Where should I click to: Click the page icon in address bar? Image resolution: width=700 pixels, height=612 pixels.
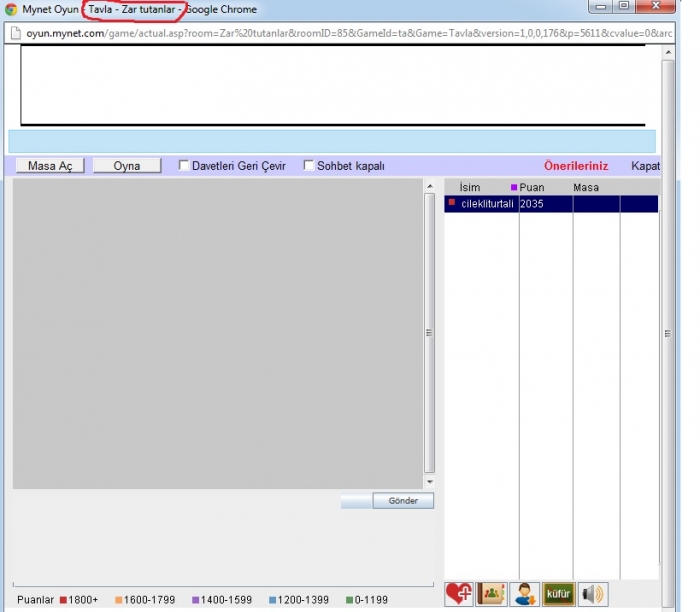point(16,33)
